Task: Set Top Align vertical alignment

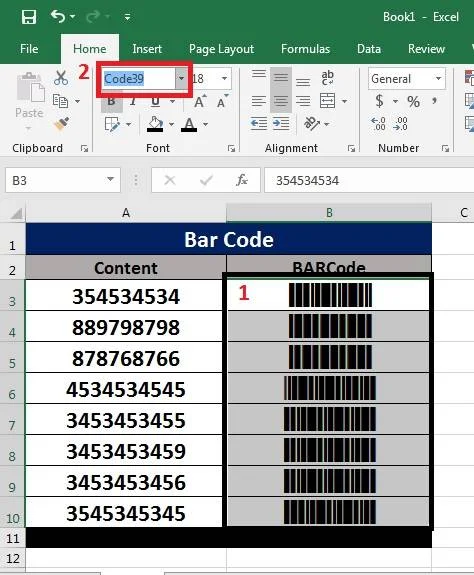Action: tap(259, 74)
